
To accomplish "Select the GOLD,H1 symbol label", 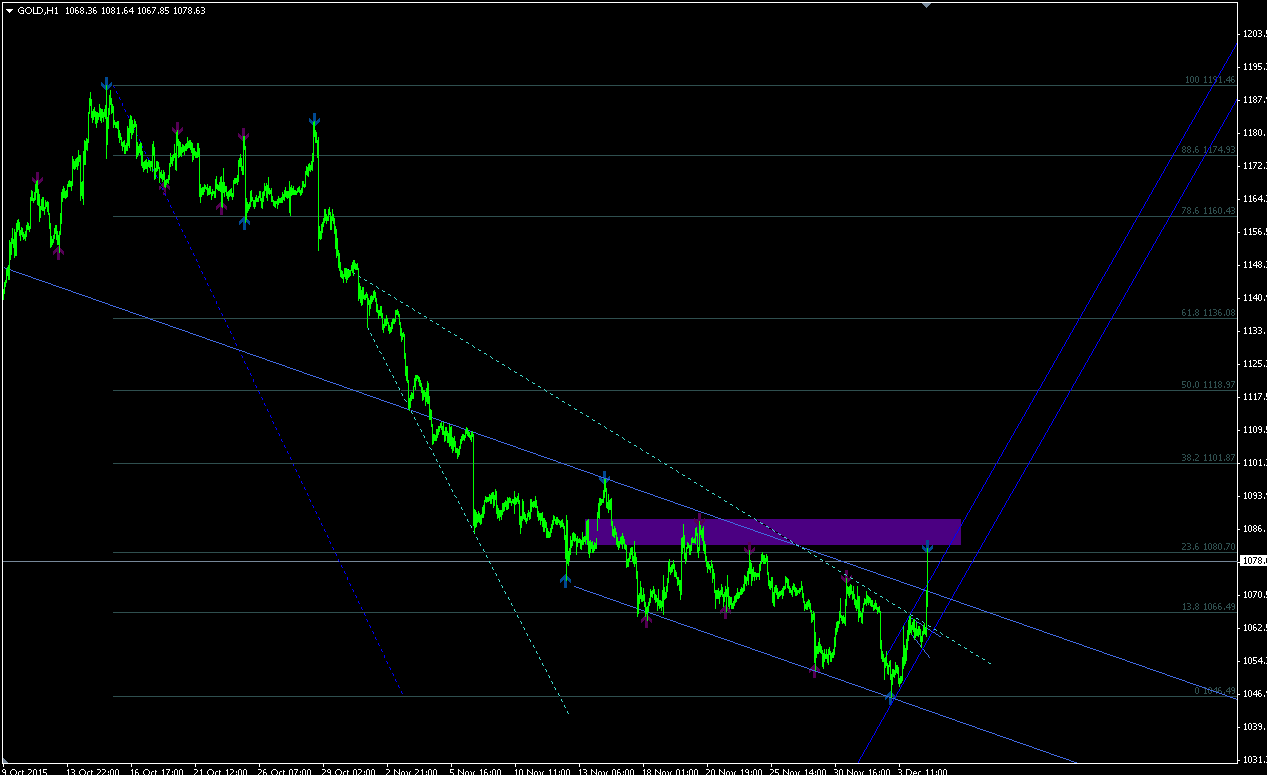I will 37,10.
